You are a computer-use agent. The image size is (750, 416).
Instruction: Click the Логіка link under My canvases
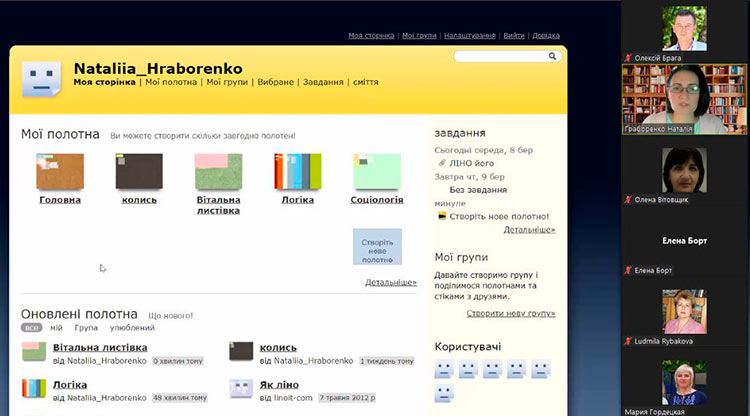click(x=298, y=200)
